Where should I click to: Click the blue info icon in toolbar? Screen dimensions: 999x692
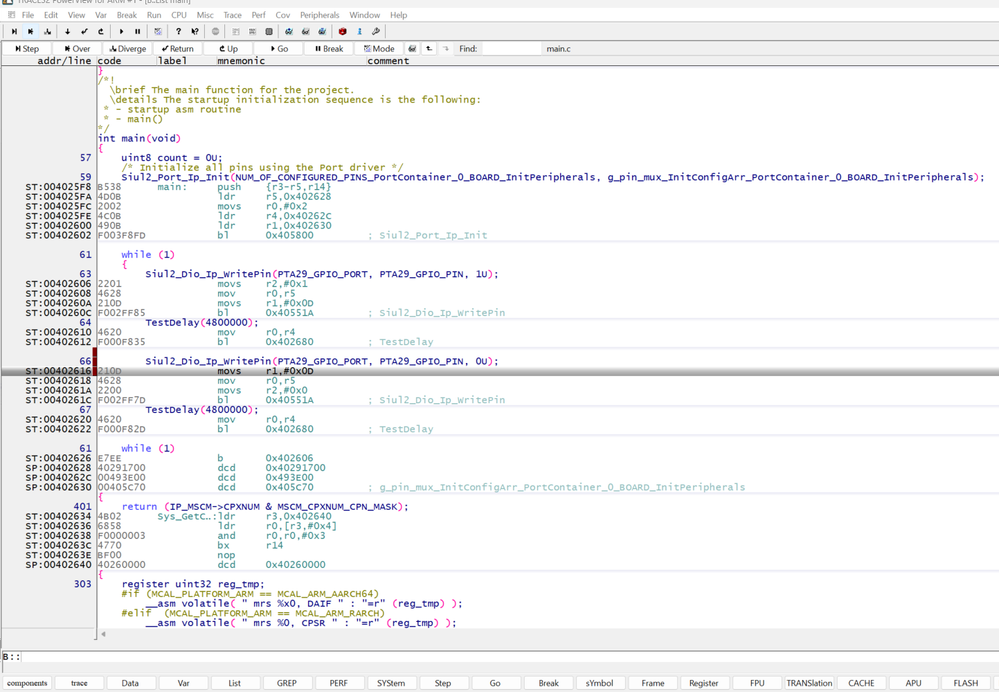[x=359, y=32]
